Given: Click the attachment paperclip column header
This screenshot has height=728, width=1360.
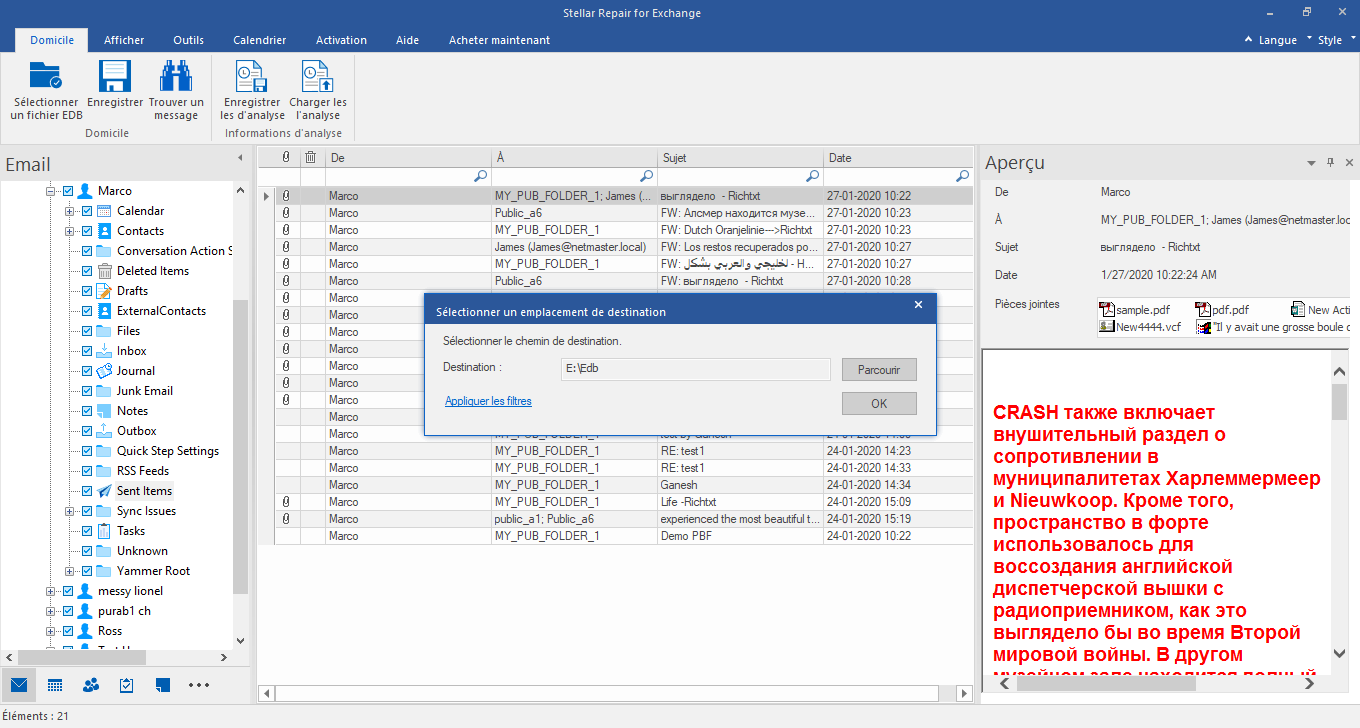Looking at the screenshot, I should pos(287,157).
